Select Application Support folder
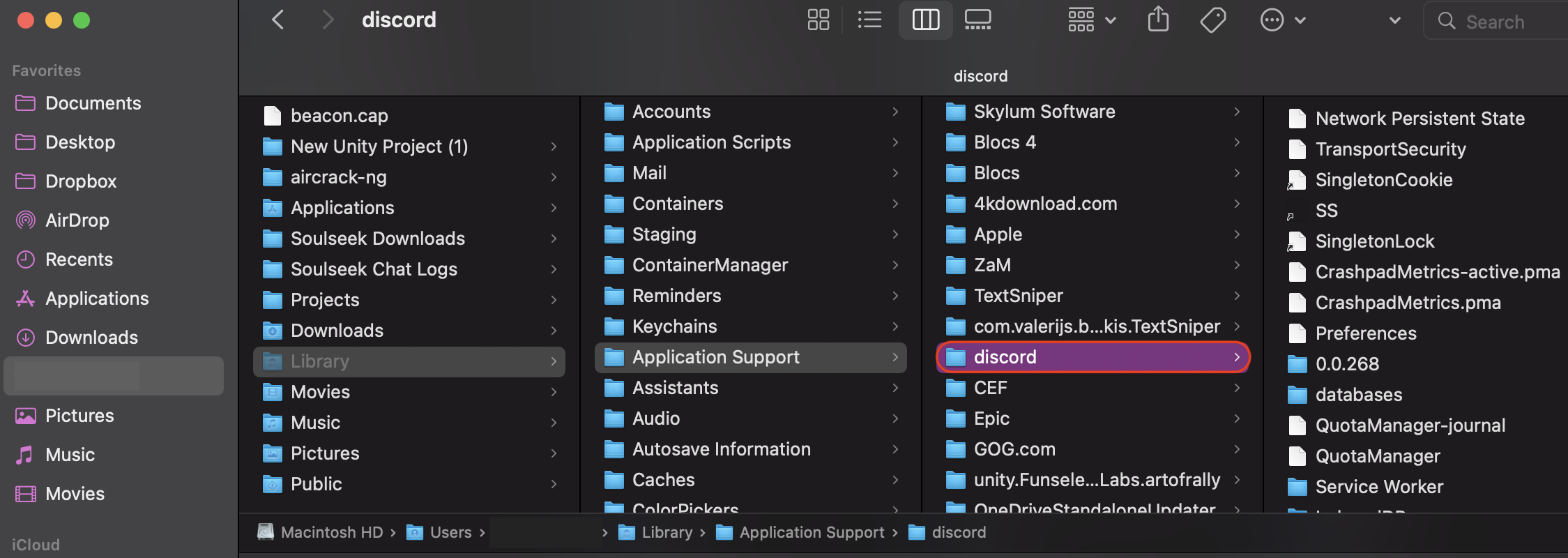 click(x=750, y=357)
